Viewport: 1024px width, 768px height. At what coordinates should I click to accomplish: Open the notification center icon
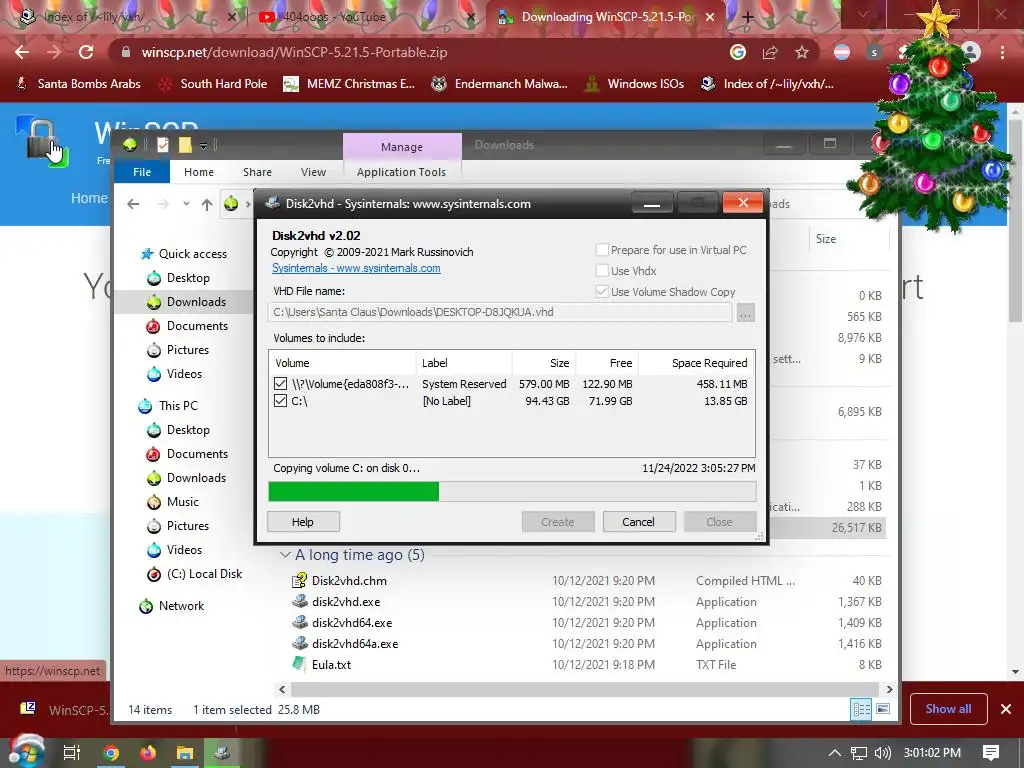(x=991, y=753)
